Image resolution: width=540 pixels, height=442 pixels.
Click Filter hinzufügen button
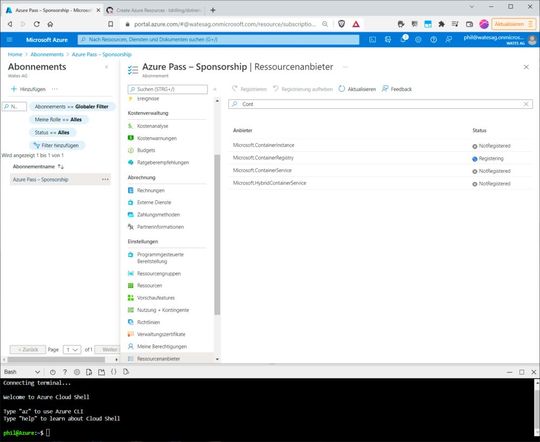tap(56, 145)
